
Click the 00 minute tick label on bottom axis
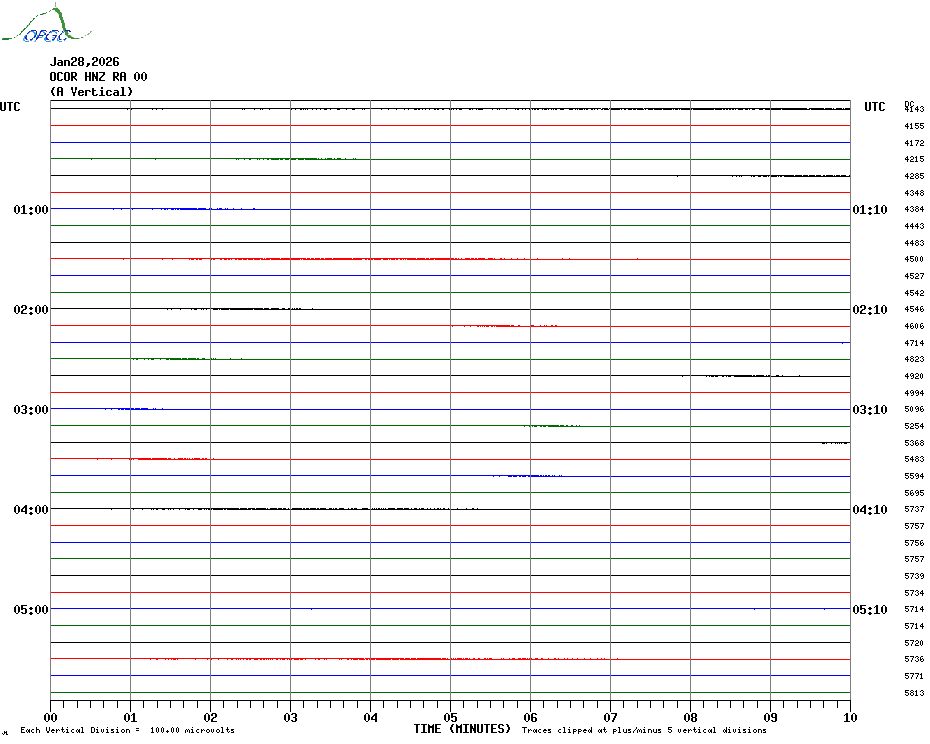click(50, 717)
